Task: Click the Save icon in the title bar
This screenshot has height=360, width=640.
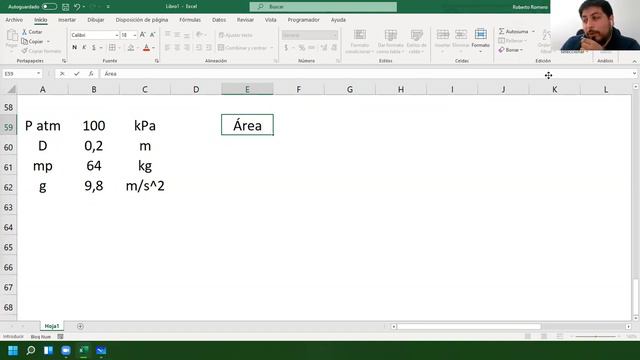Action: (65, 7)
